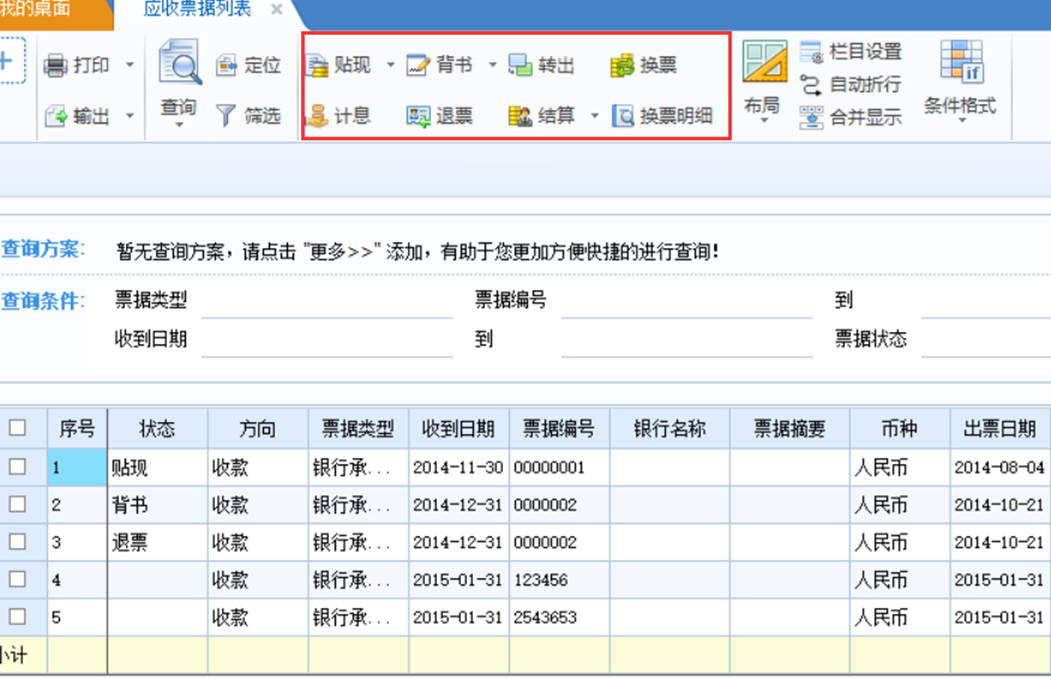Click the 筛选 funnel filter icon

coord(226,116)
